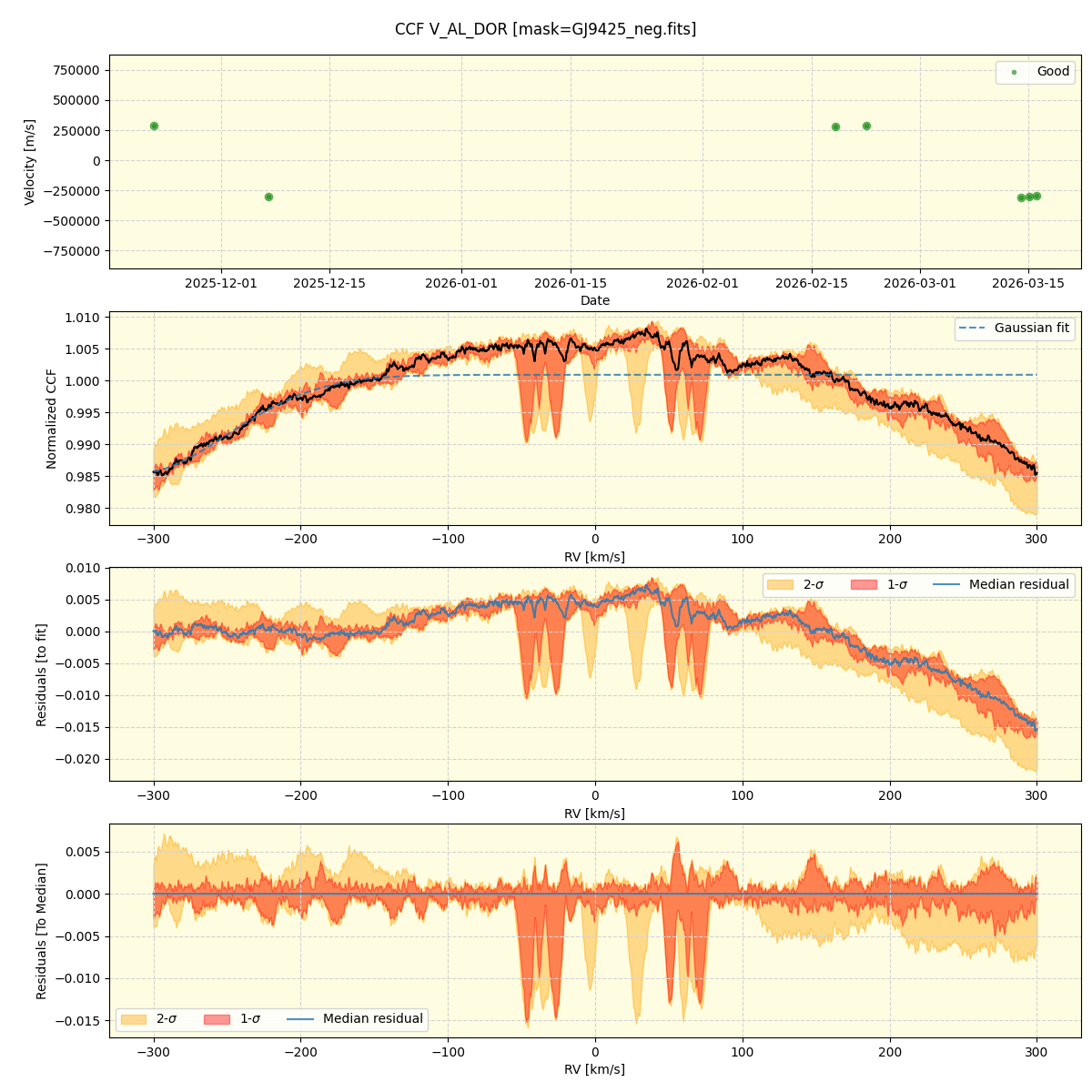Image resolution: width=1092 pixels, height=1092 pixels.
Task: Click the "2026-01-01" date tick label
Action: (x=461, y=283)
